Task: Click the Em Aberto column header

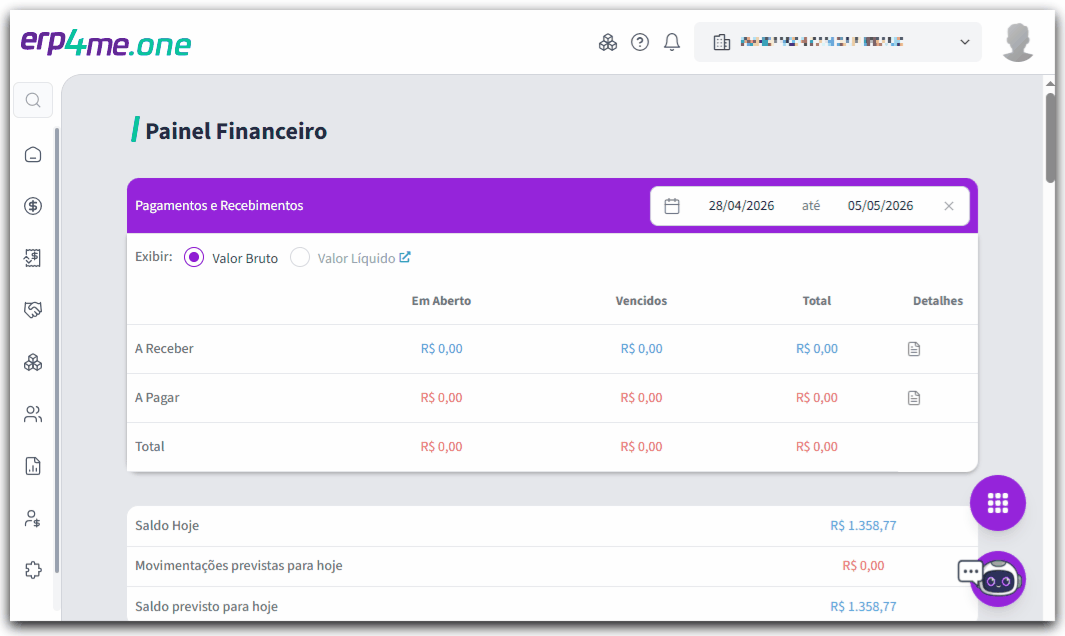Action: tap(441, 300)
